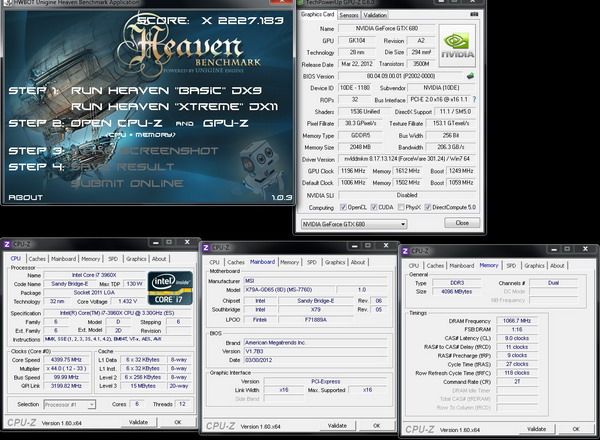The image size is (600, 440).
Task: Click the GPU-Z BIOS Version field
Action: point(401,76)
